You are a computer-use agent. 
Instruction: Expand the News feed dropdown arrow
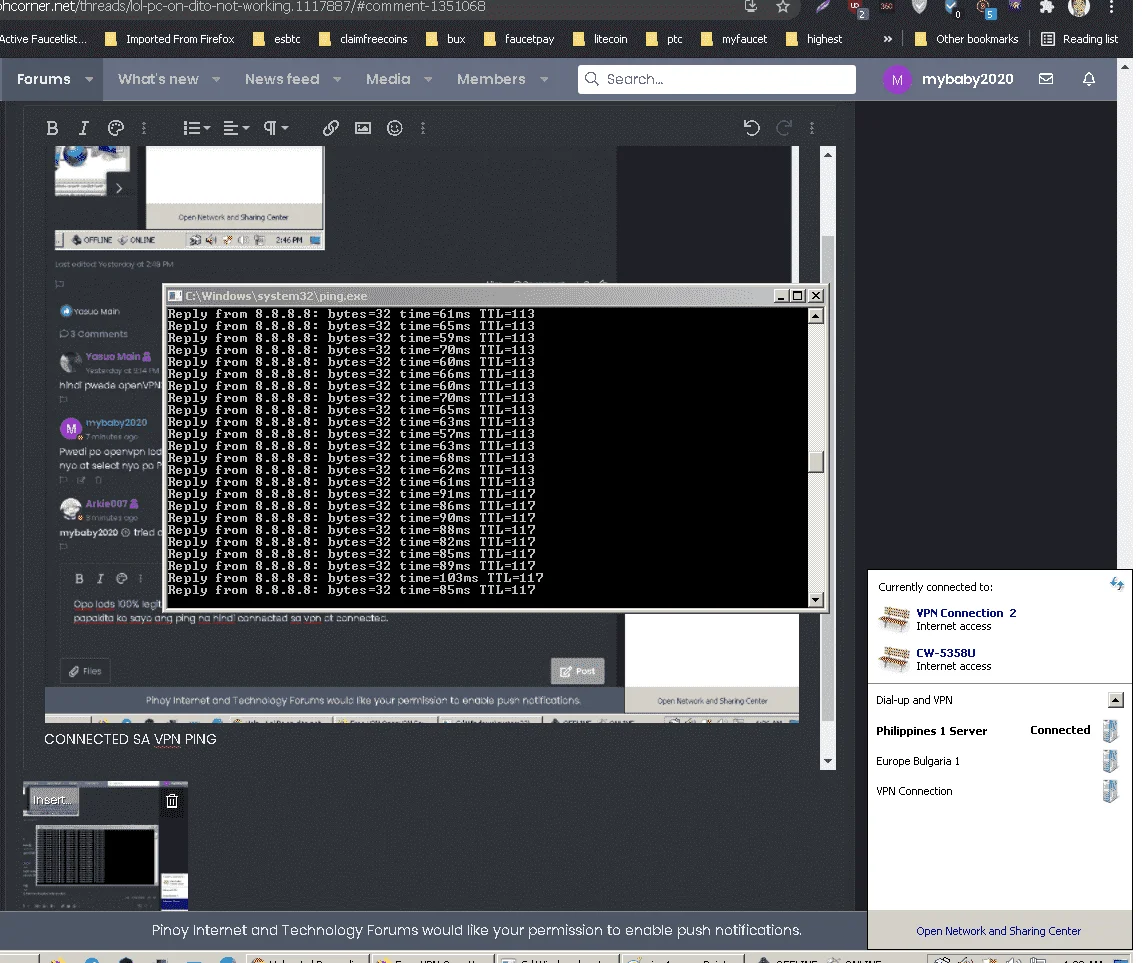pyautogui.click(x=337, y=79)
